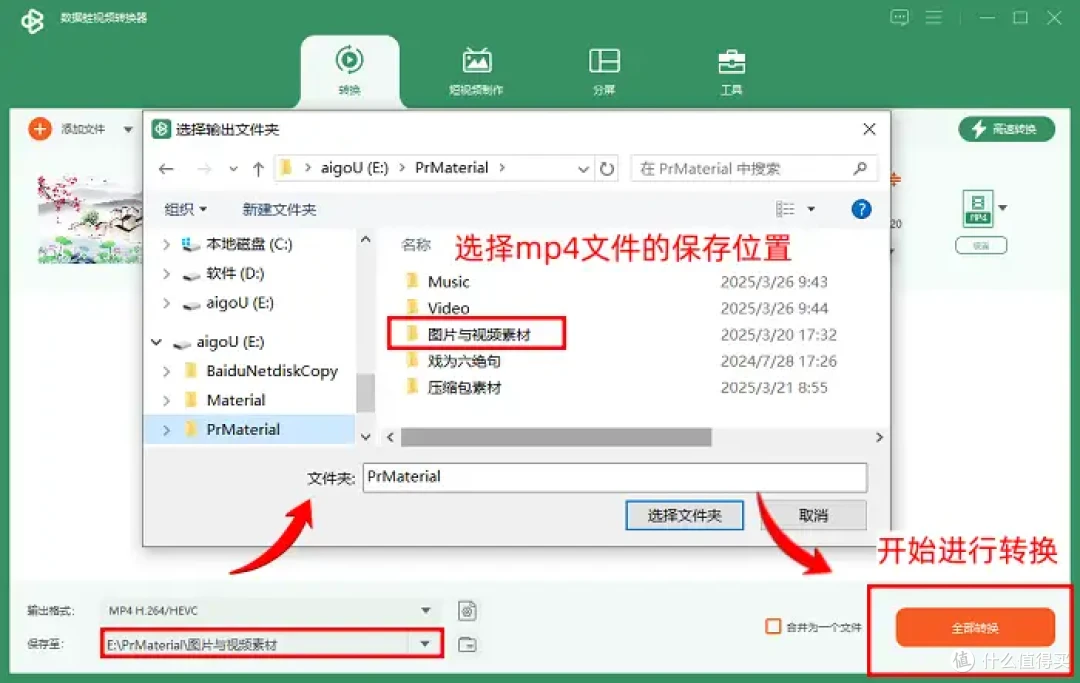Screen dimensions: 1080x683
Task: Select the 压缩包素材 folder
Action: click(464, 388)
